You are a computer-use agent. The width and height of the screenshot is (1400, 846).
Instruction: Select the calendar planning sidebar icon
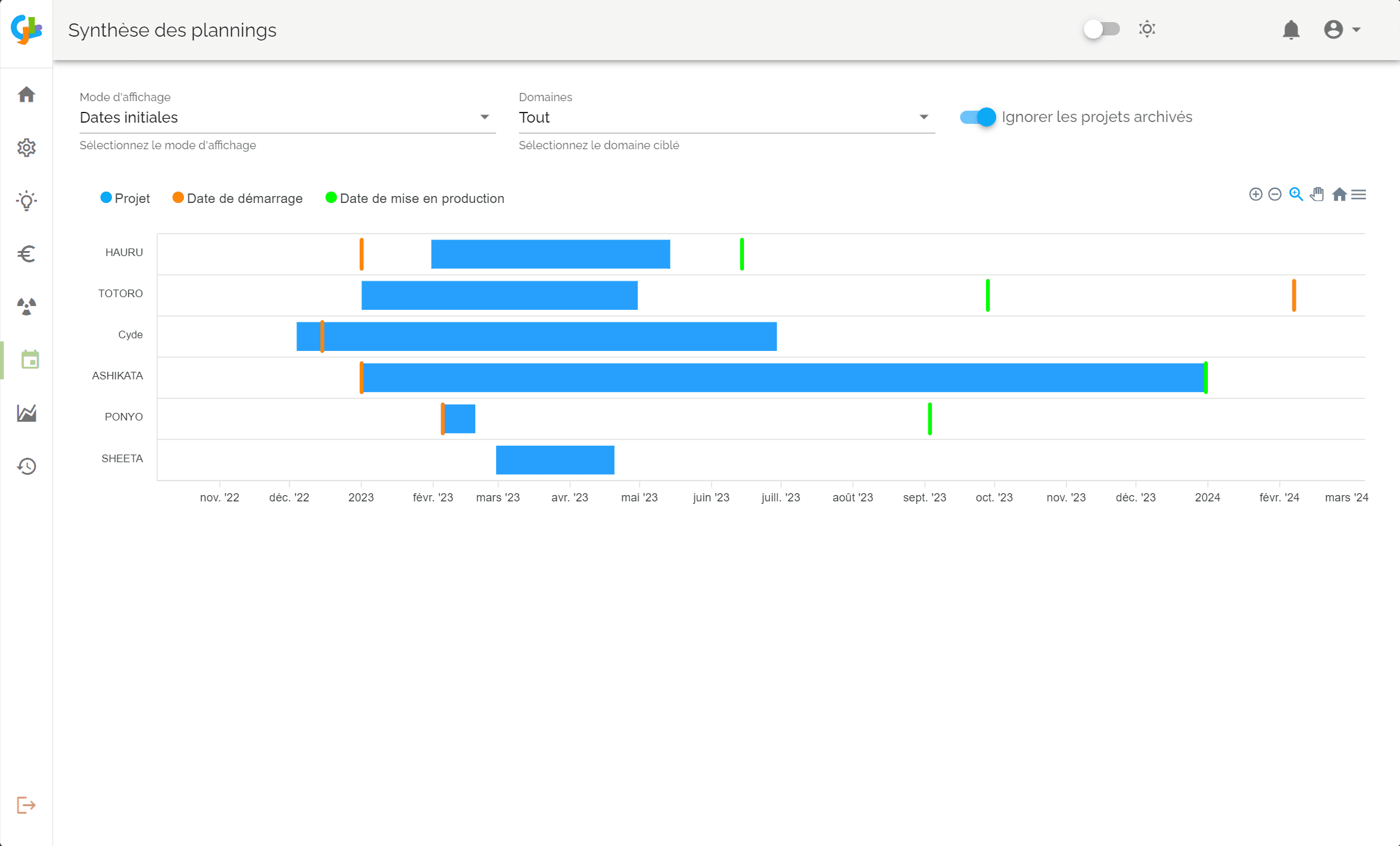click(x=30, y=360)
